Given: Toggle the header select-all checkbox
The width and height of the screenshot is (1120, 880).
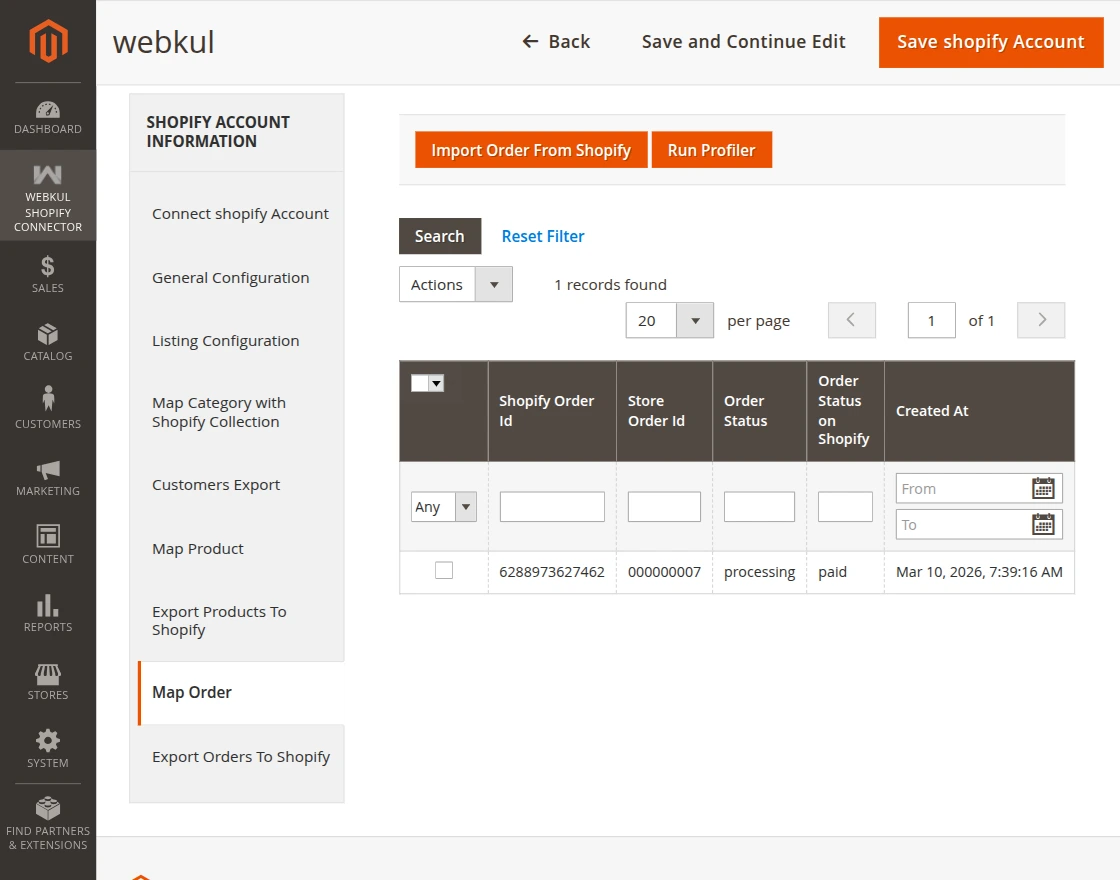Looking at the screenshot, I should coord(419,384).
